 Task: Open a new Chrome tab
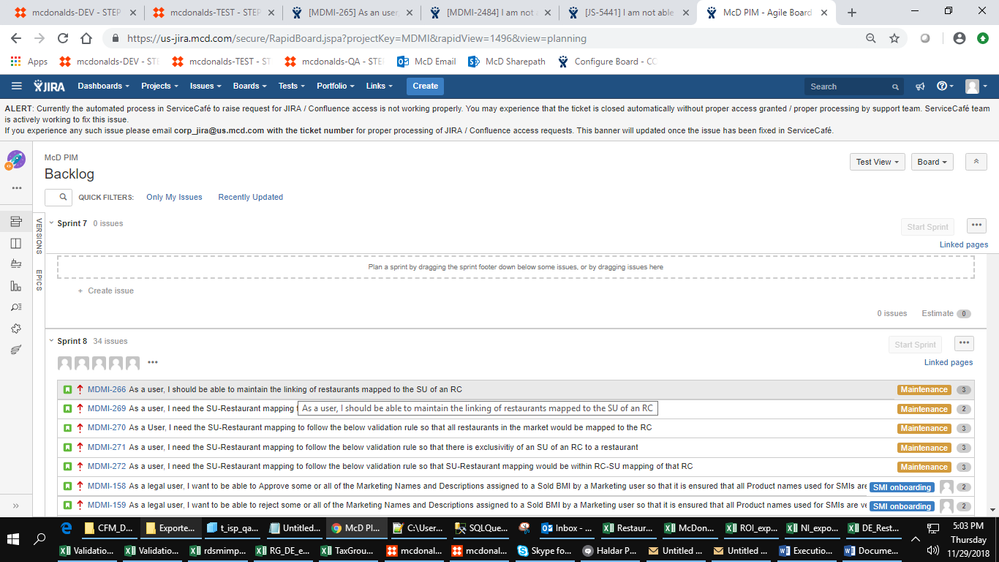852,13
